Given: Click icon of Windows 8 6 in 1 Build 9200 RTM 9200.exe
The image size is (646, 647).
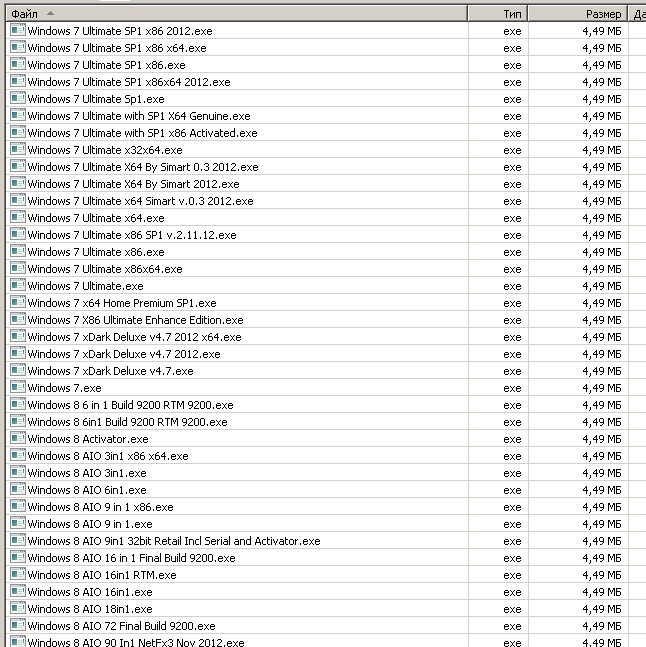Looking at the screenshot, I should (x=18, y=404).
